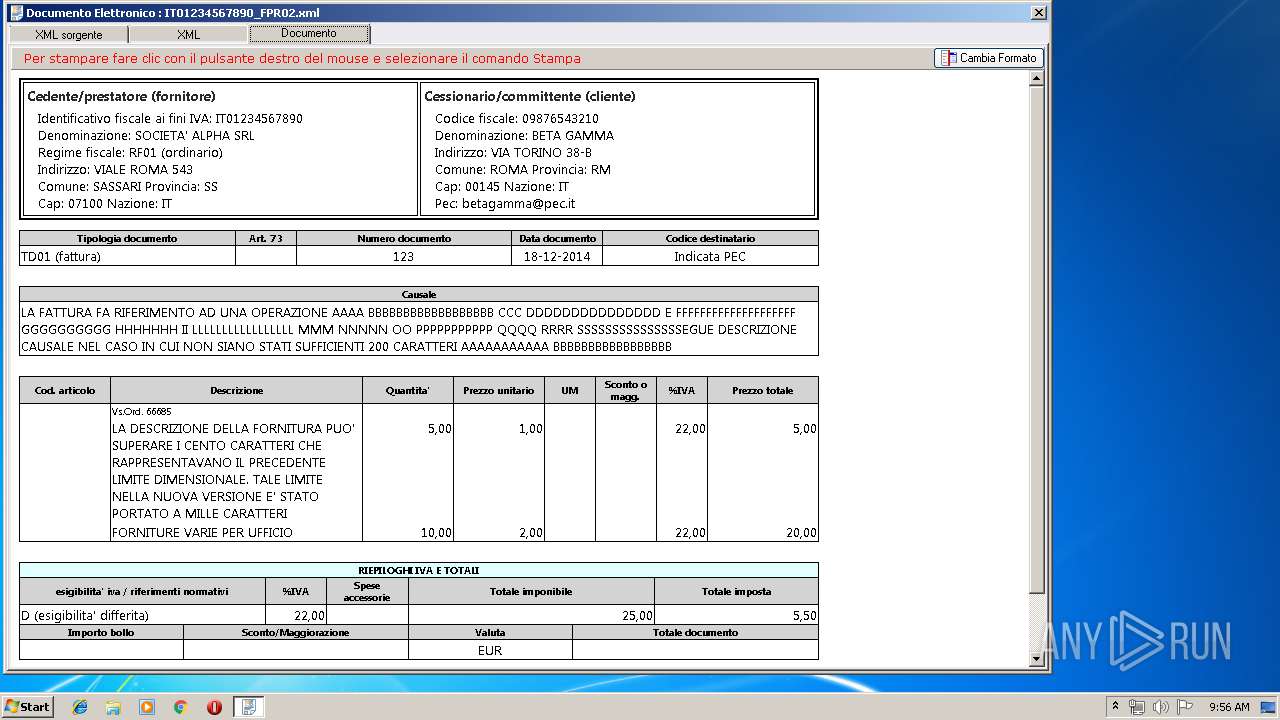Click the Totale imposta value 5,50

pos(805,616)
